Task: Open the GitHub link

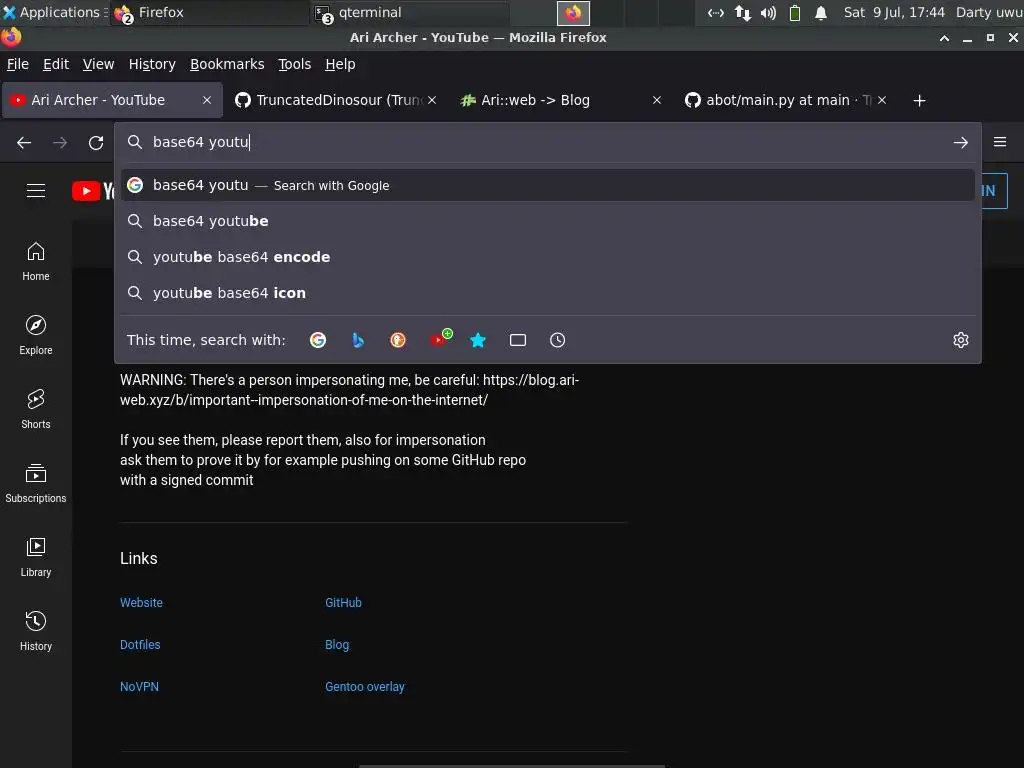Action: 344,603
